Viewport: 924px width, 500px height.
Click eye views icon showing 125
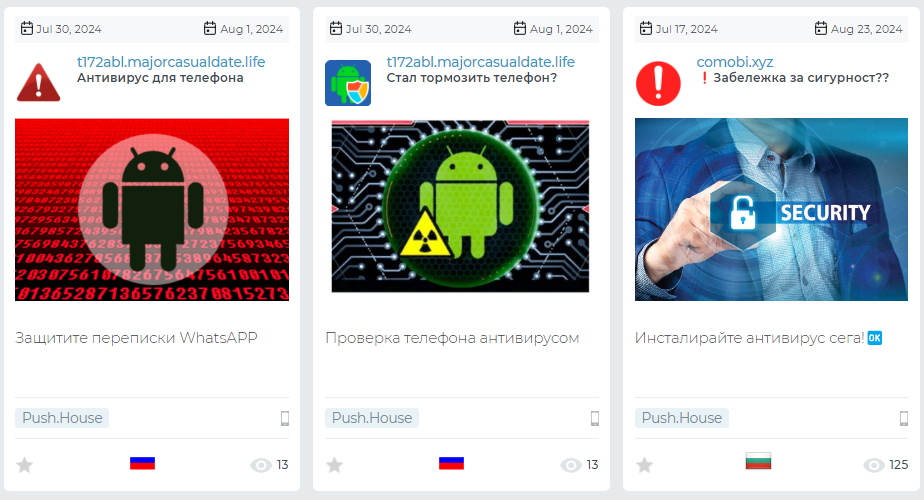873,465
